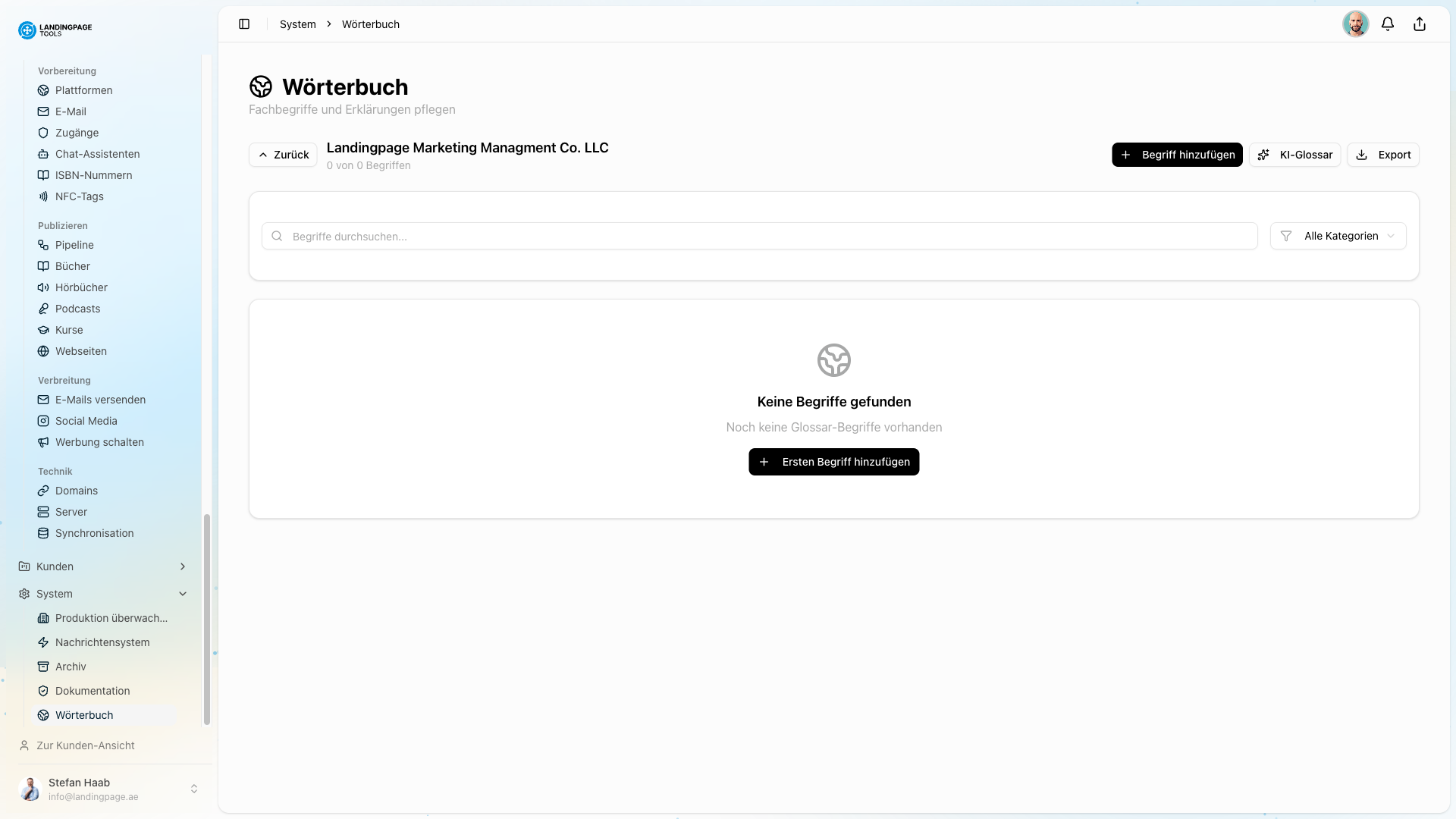The width and height of the screenshot is (1456, 819).
Task: Switch to Zur Kunden-Ansicht view
Action: point(86,745)
